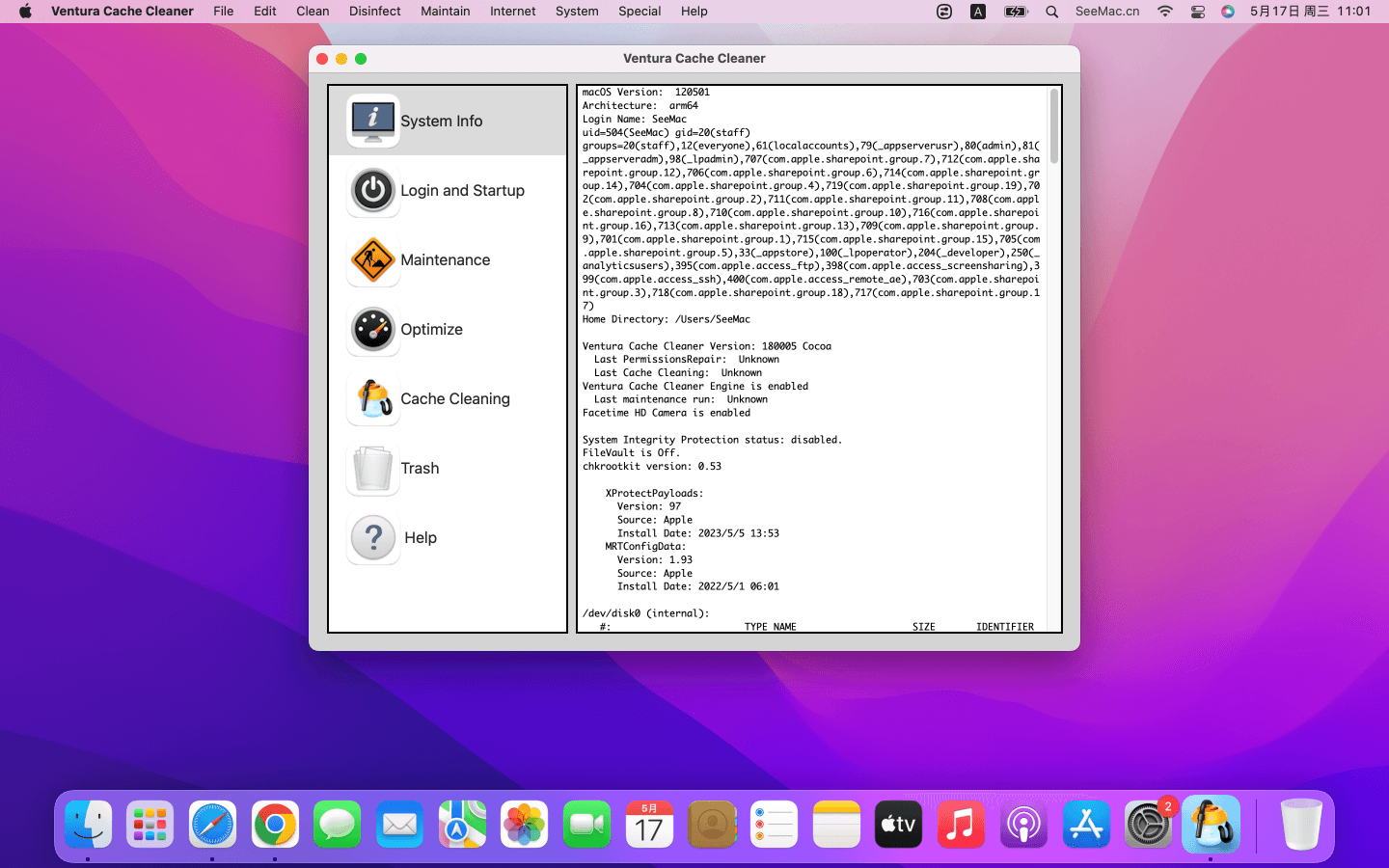This screenshot has height=868, width=1389.
Task: Open Reminders from the Dock
Action: (x=774, y=825)
